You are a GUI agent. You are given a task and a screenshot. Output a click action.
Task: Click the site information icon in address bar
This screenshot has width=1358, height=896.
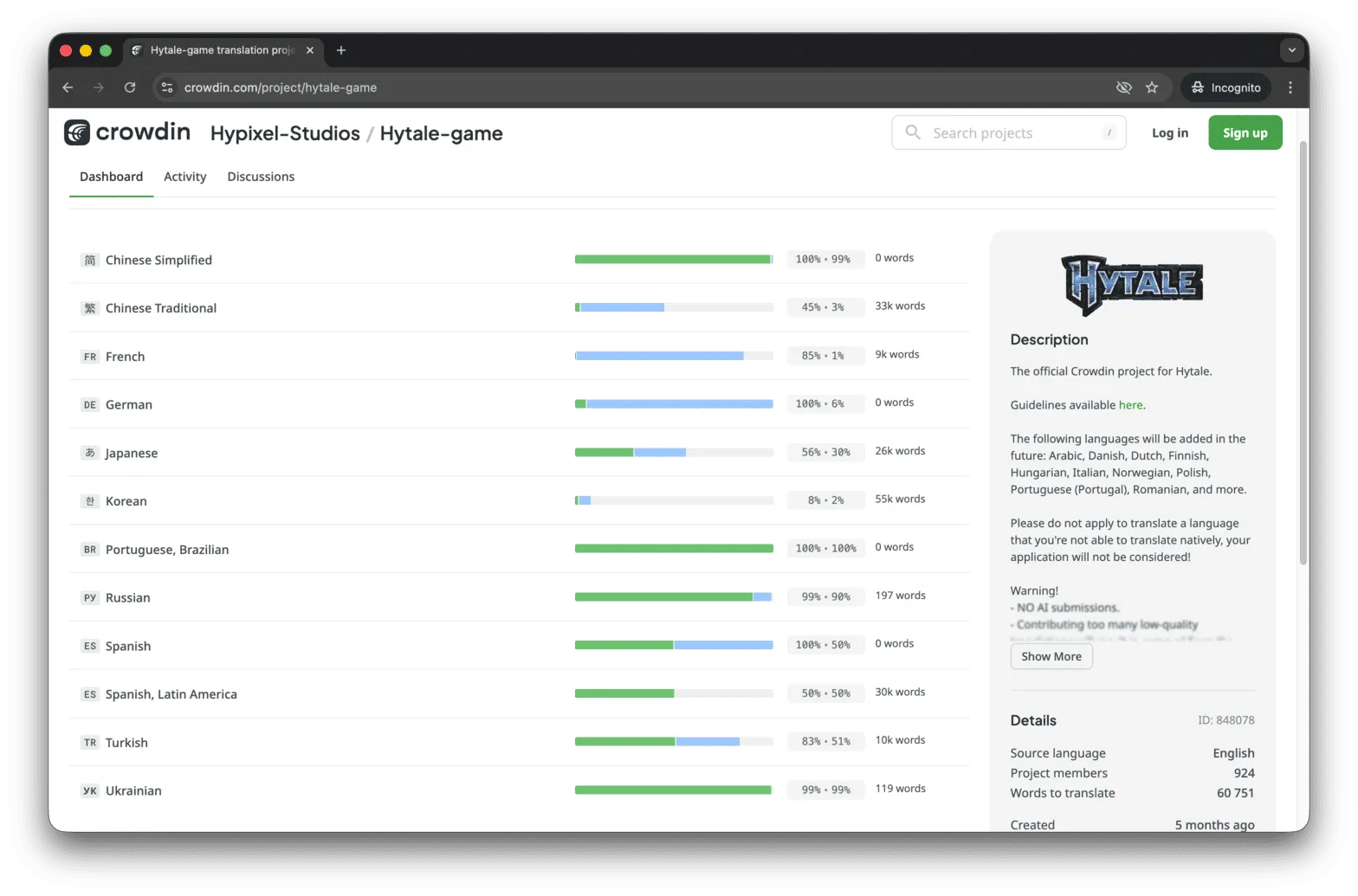tap(168, 87)
